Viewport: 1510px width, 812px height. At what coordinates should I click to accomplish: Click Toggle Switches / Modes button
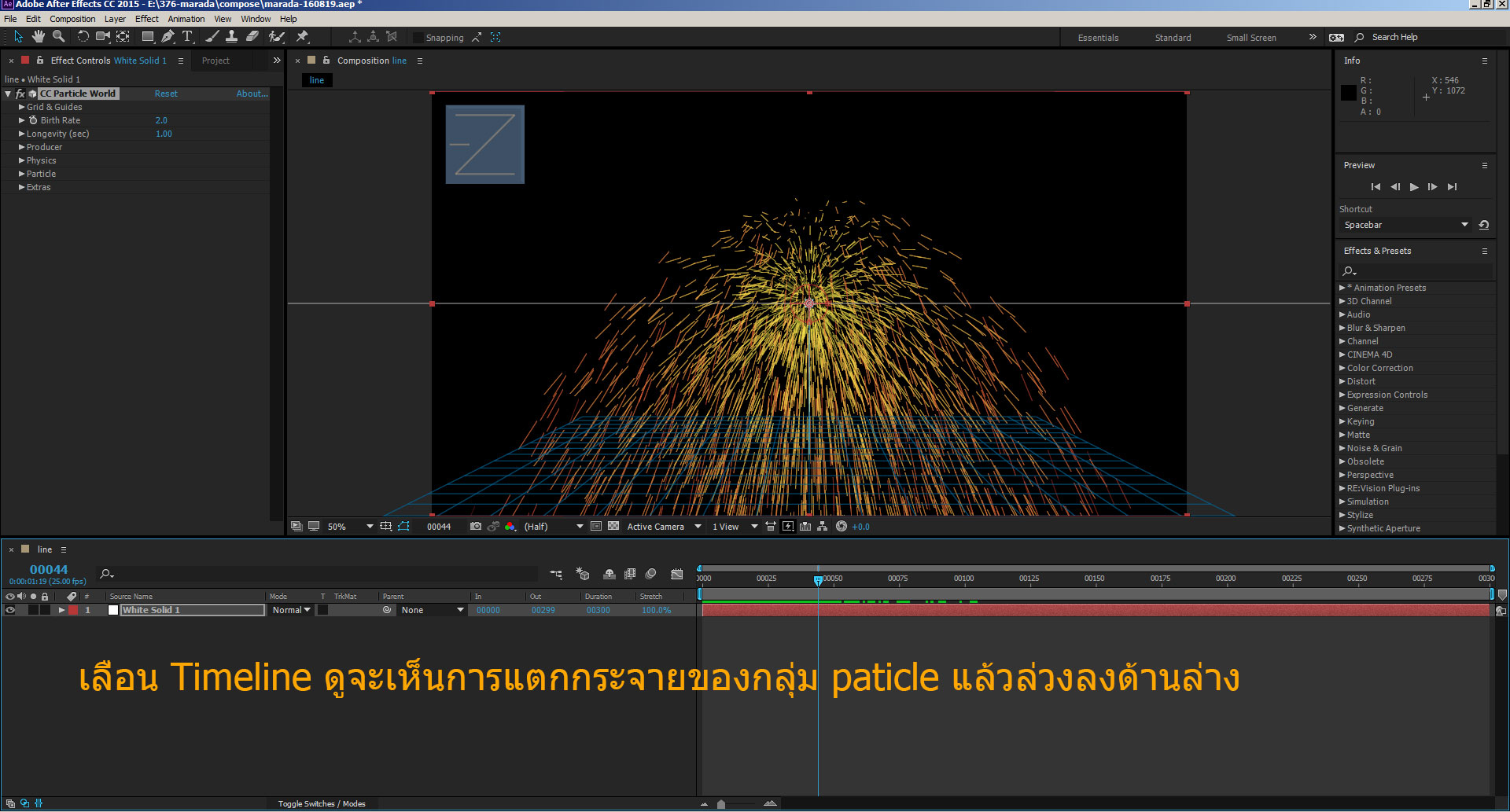click(x=322, y=803)
